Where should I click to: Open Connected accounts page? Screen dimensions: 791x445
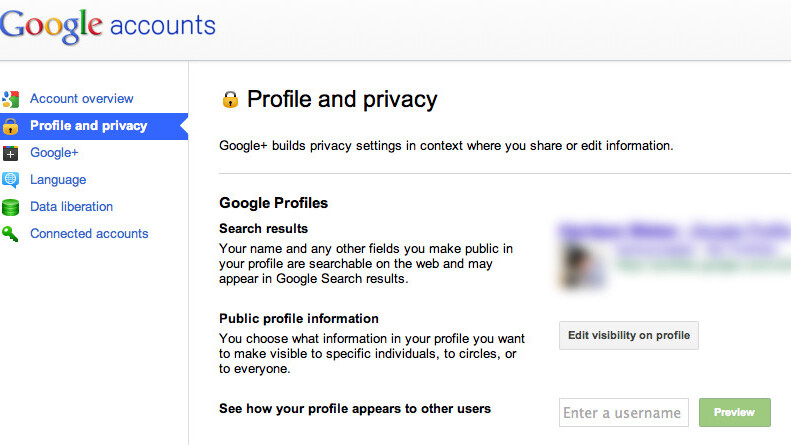pyautogui.click(x=89, y=234)
